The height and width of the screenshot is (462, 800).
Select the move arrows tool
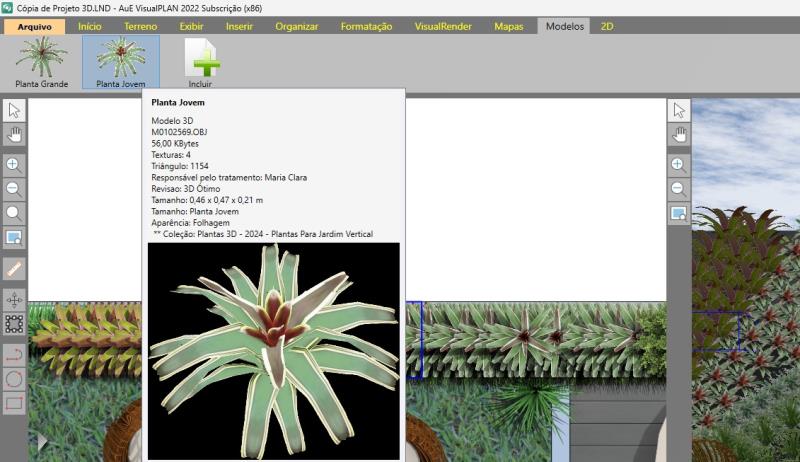(x=14, y=299)
